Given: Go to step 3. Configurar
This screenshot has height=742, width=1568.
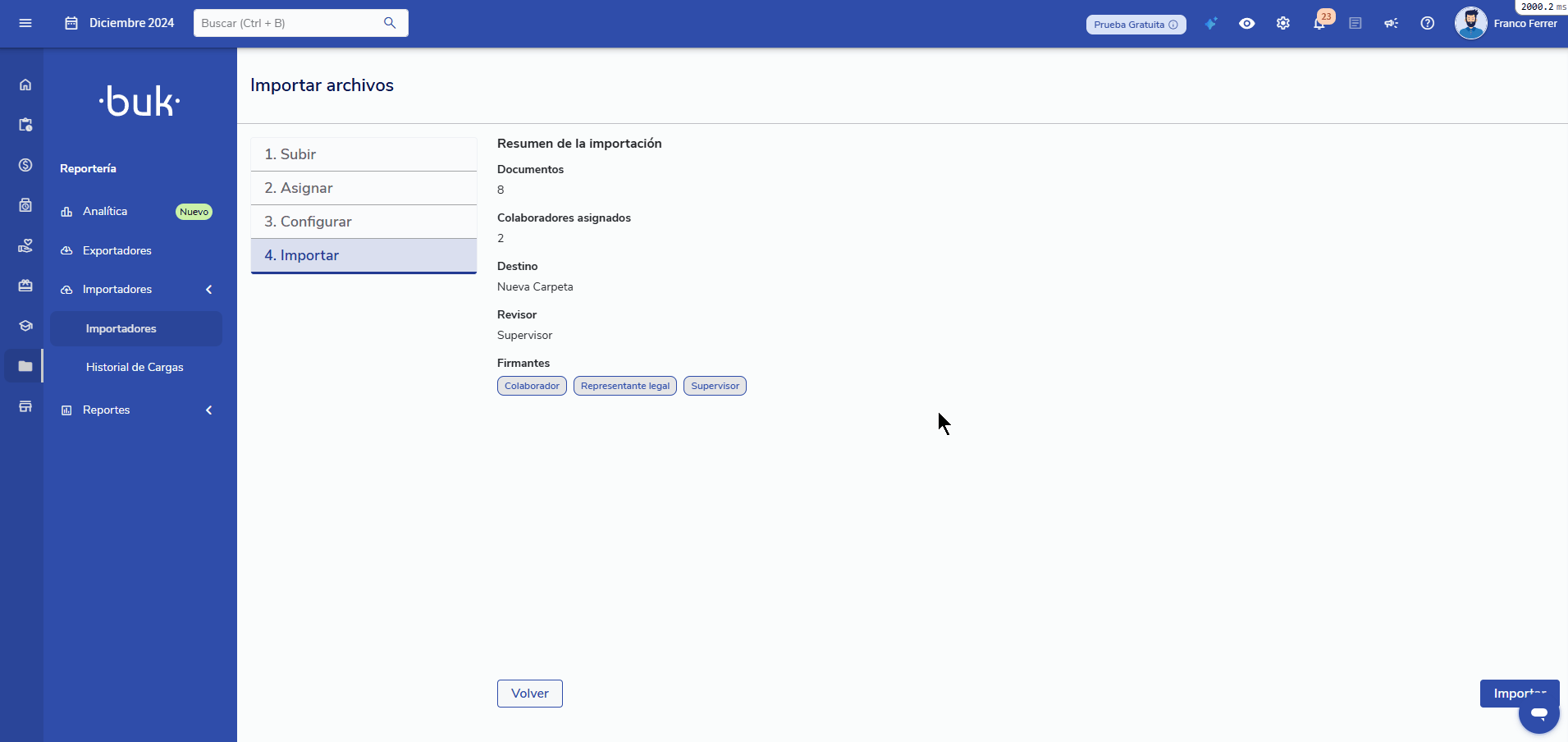Looking at the screenshot, I should pyautogui.click(x=363, y=222).
